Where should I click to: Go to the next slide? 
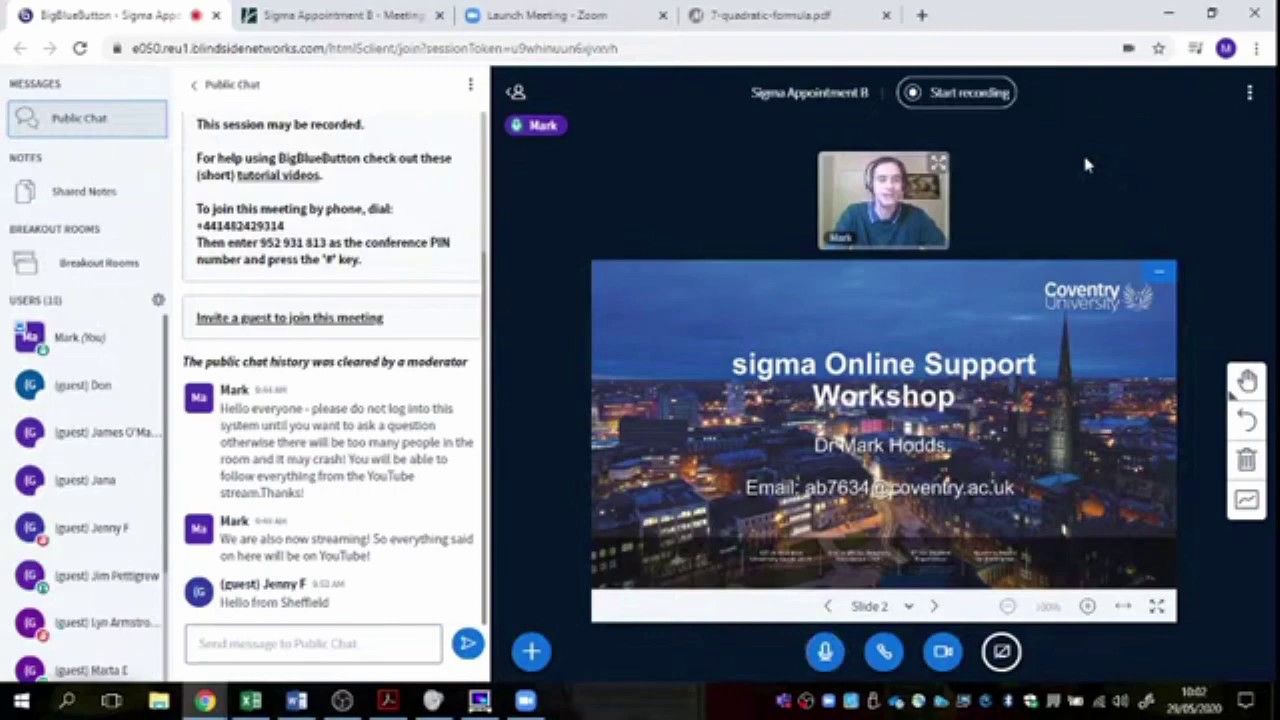pyautogui.click(x=934, y=606)
